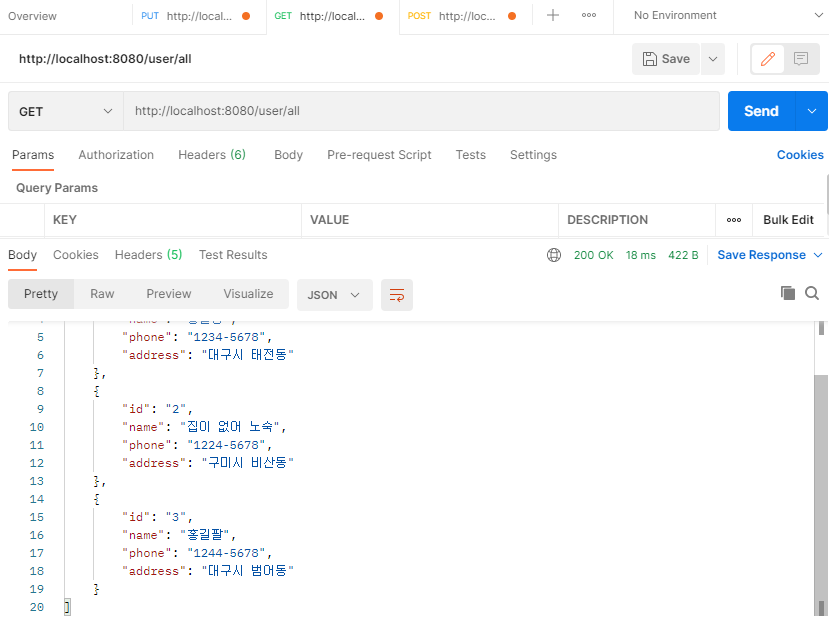This screenshot has height=622, width=829.
Task: Open the Authorization tab
Action: (x=116, y=155)
